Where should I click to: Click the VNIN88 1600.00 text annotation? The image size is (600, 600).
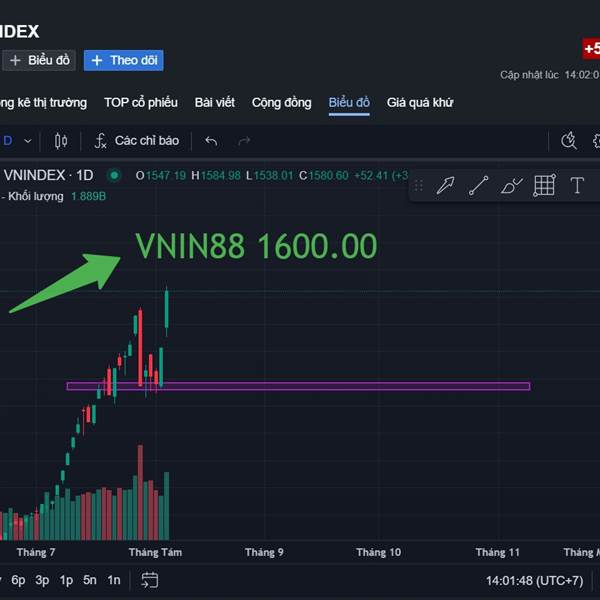256,246
